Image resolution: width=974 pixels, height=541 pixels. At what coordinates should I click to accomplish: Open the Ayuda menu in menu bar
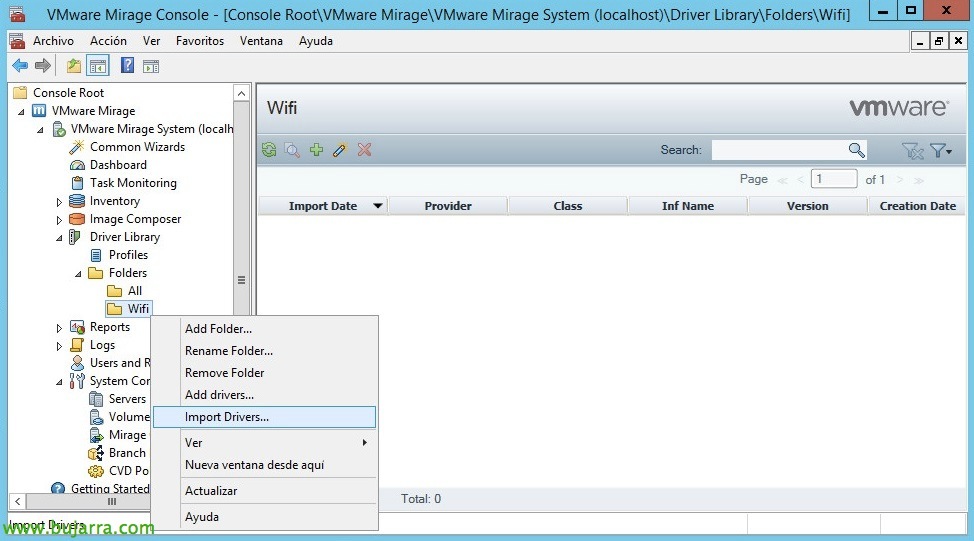316,41
